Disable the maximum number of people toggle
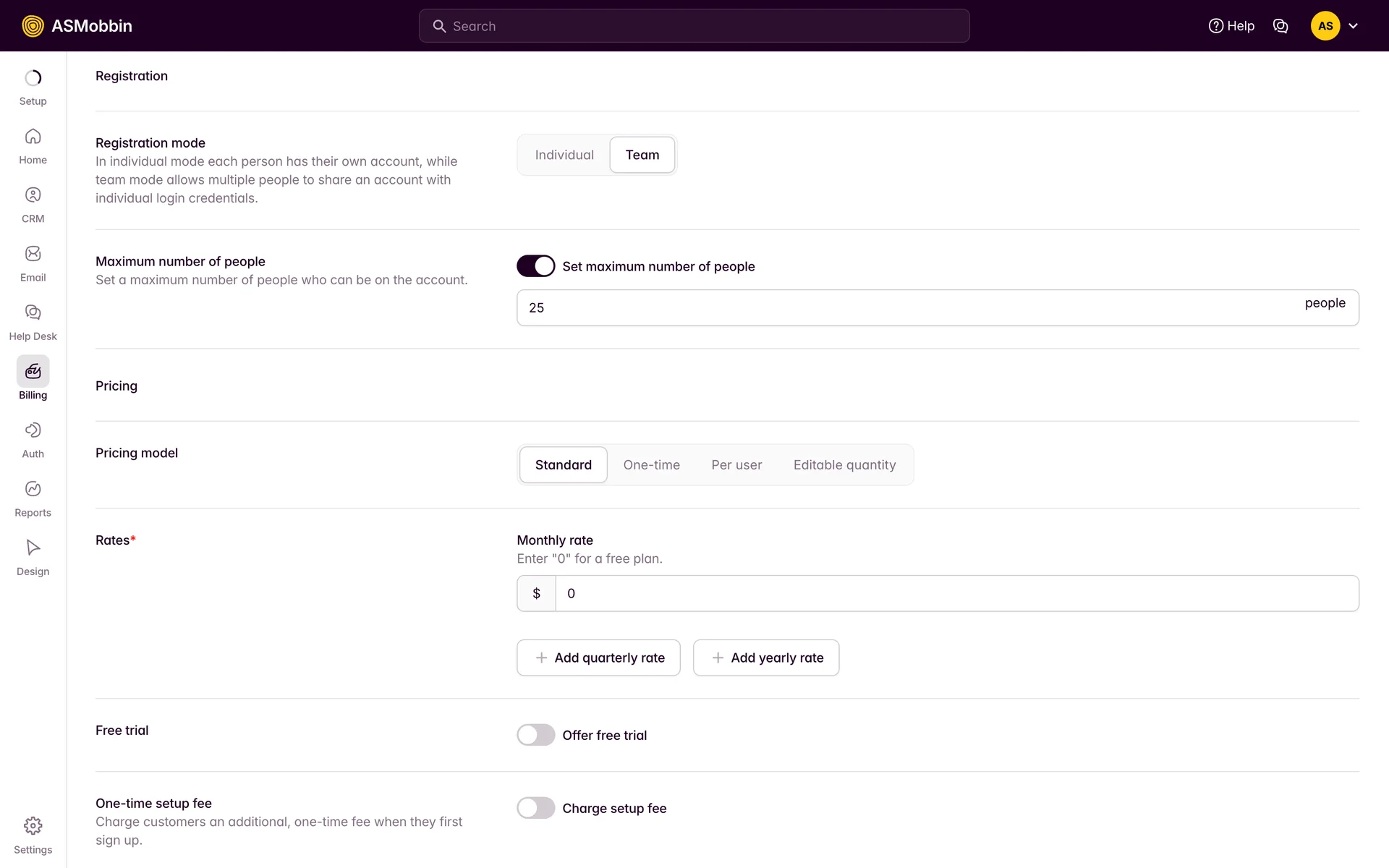The width and height of the screenshot is (1389, 868). [x=535, y=266]
